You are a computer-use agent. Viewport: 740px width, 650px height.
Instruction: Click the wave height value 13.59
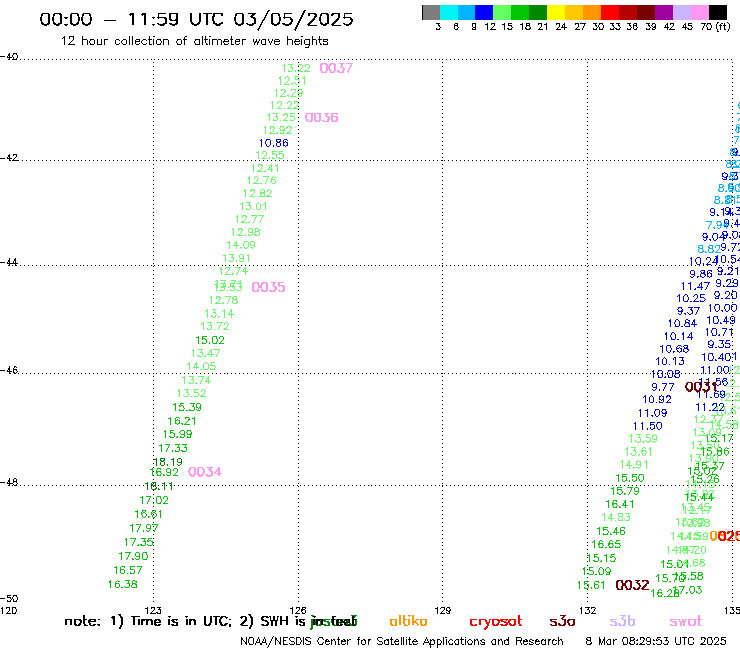643,439
